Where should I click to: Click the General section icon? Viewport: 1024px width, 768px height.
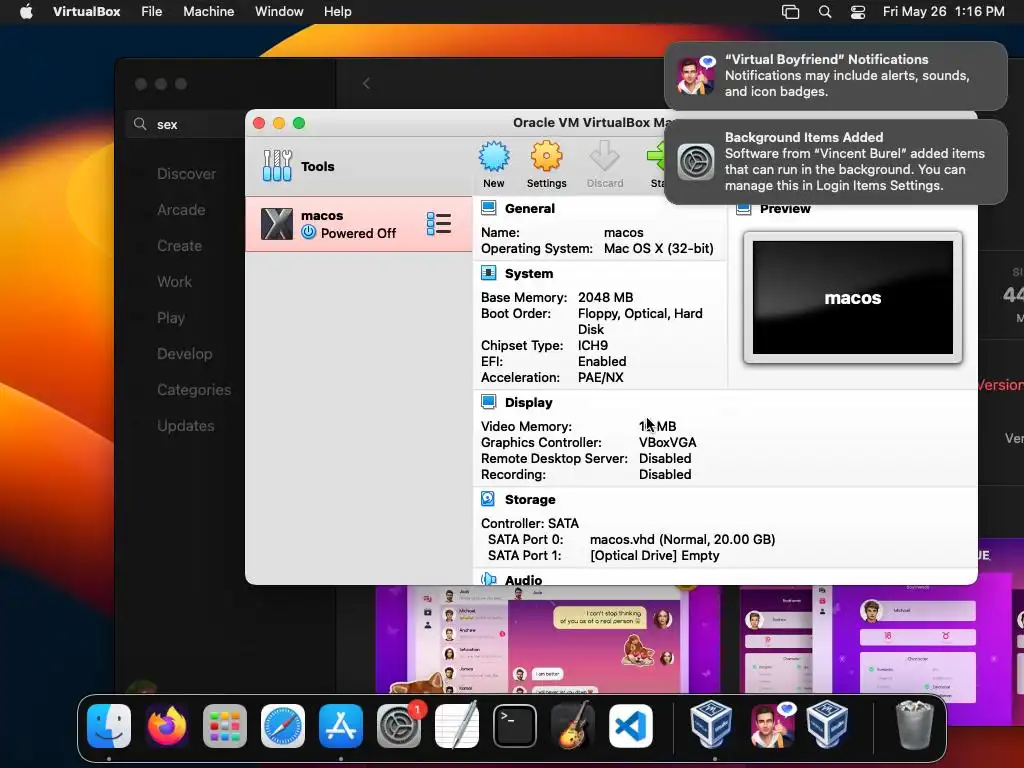coord(488,208)
